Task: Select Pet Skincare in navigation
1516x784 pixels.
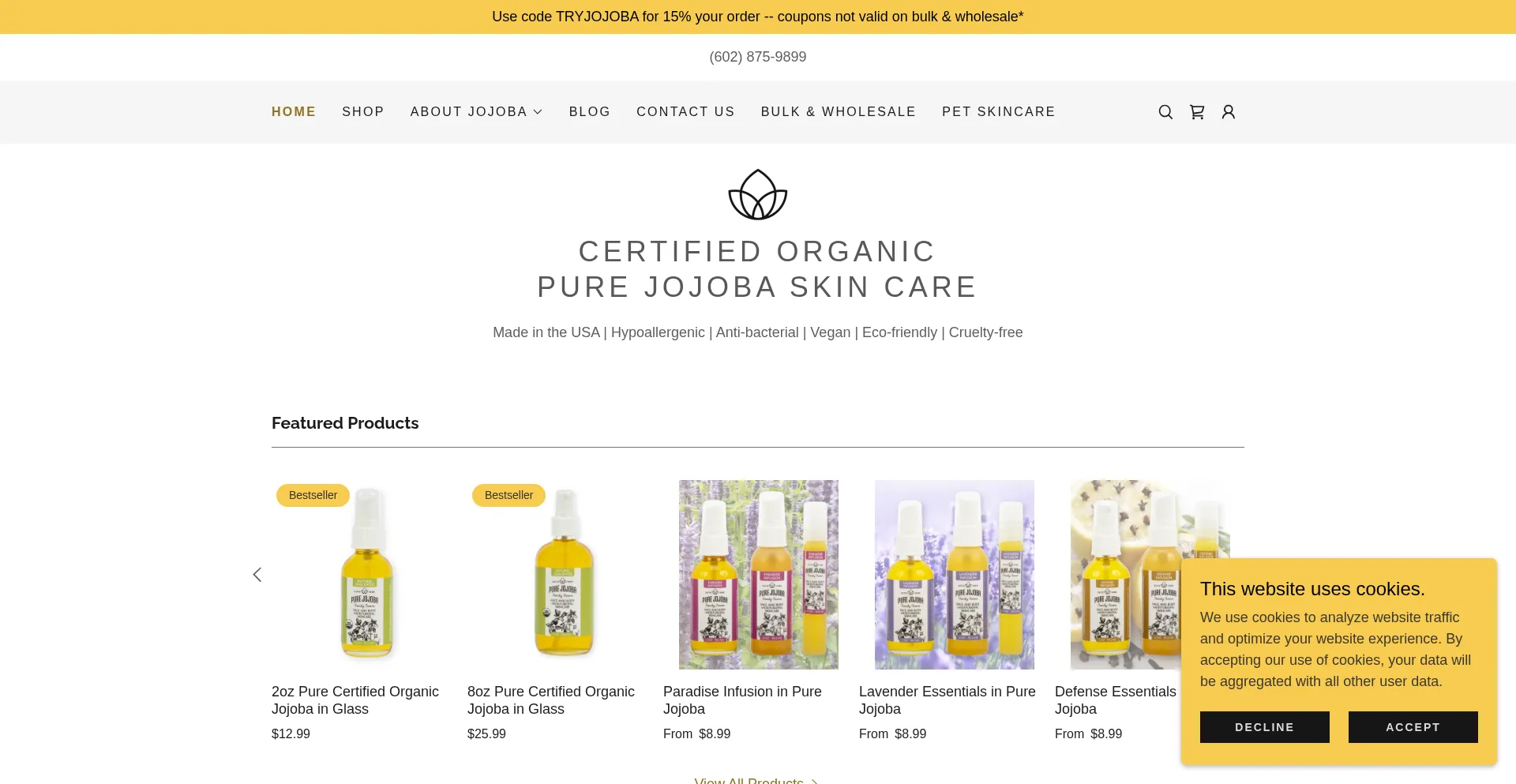Action: point(999,112)
